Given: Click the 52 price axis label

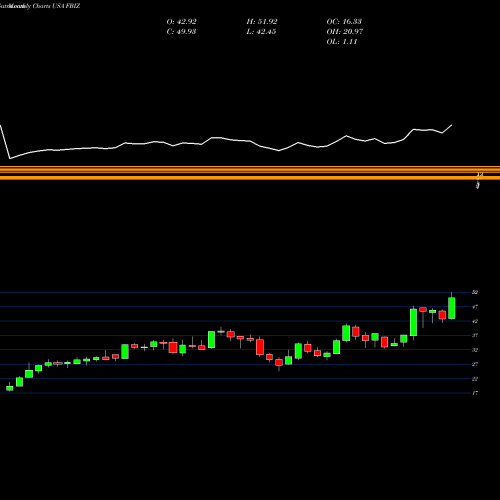Looking at the screenshot, I should coord(475,292).
